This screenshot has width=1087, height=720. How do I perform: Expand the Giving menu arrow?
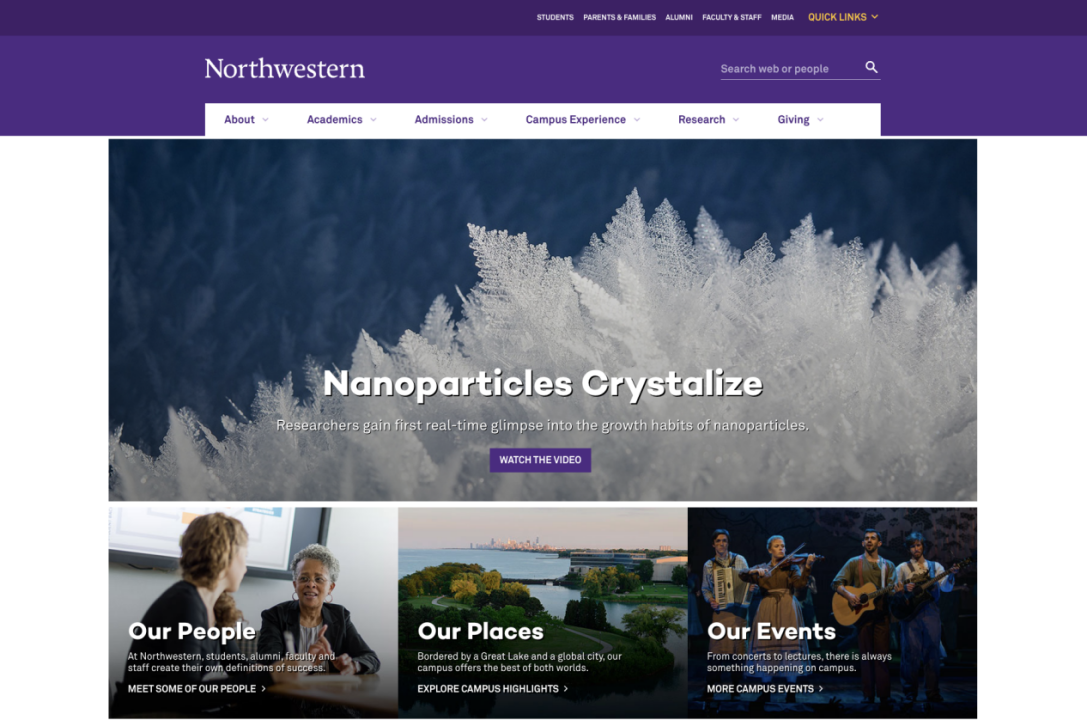820,120
